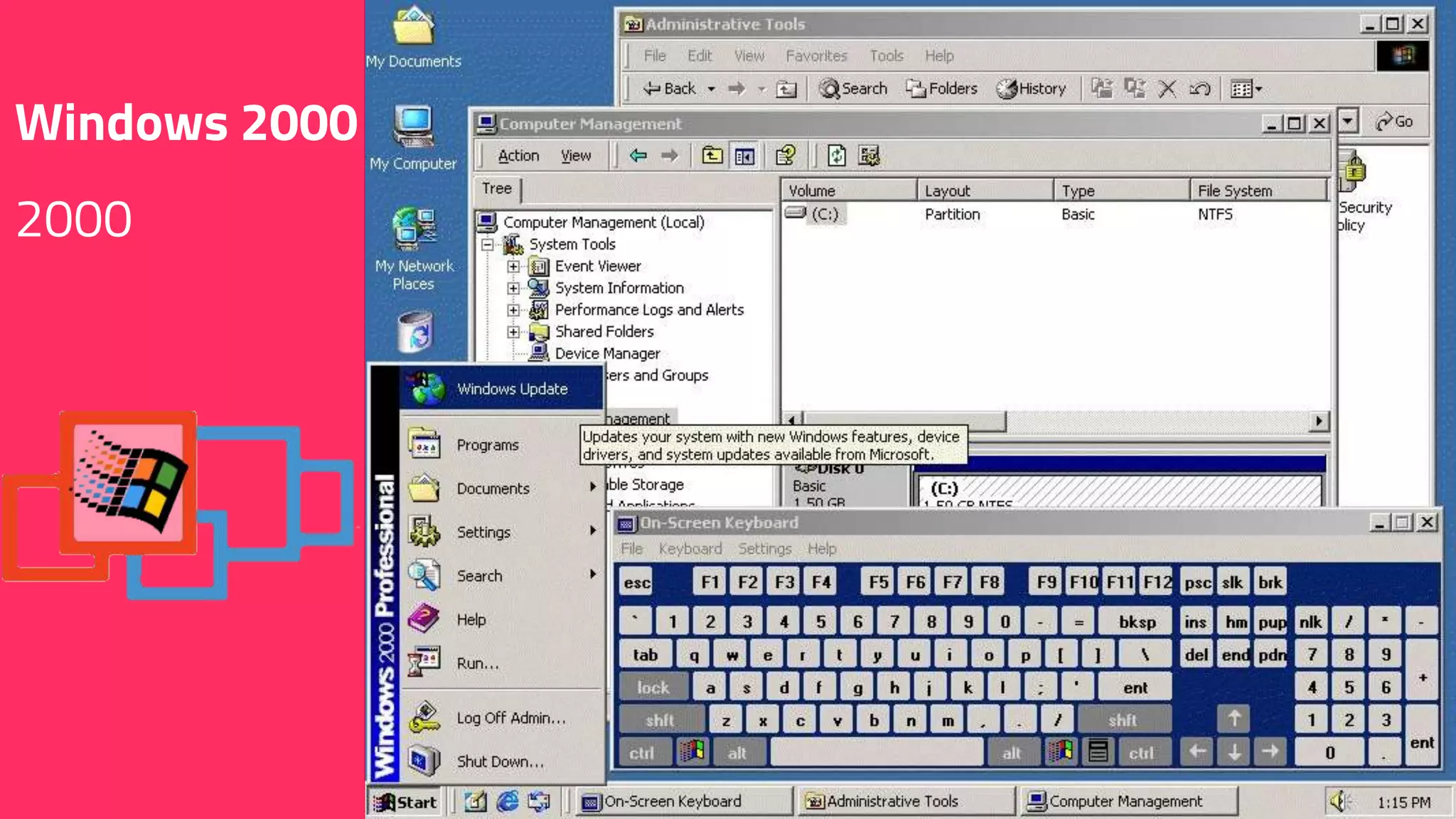Select Computer Management (Local) root node
Image resolution: width=1456 pixels, height=819 pixels.
pyautogui.click(x=604, y=223)
